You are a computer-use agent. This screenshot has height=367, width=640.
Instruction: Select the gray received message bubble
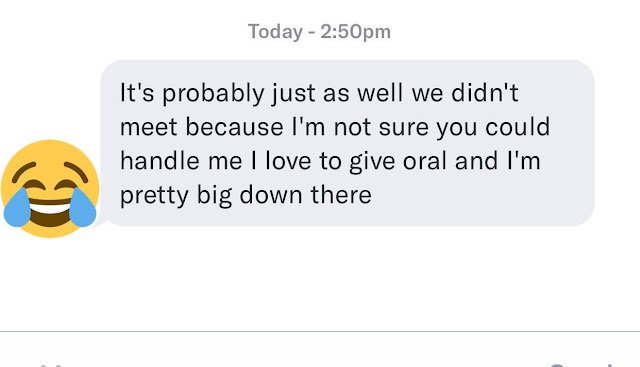point(347,143)
